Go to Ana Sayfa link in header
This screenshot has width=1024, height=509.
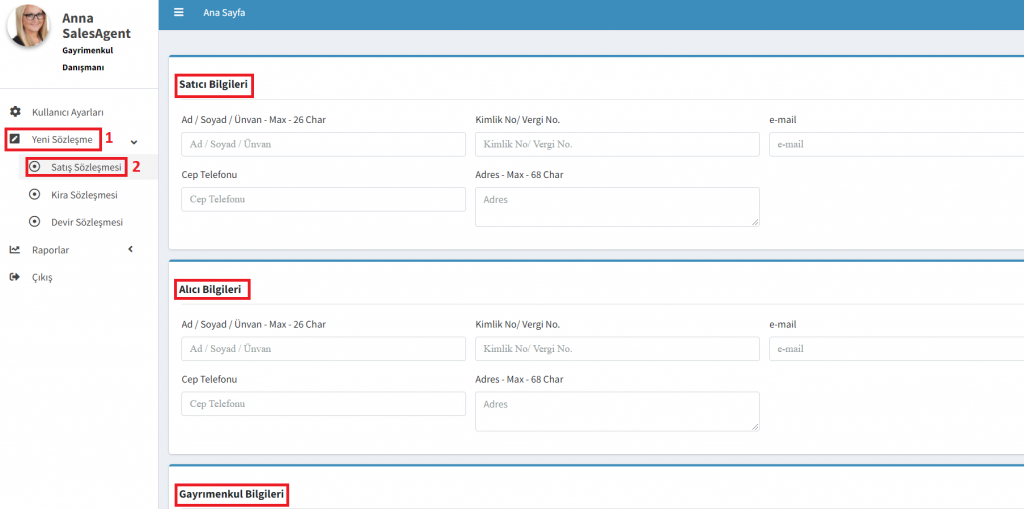point(224,13)
